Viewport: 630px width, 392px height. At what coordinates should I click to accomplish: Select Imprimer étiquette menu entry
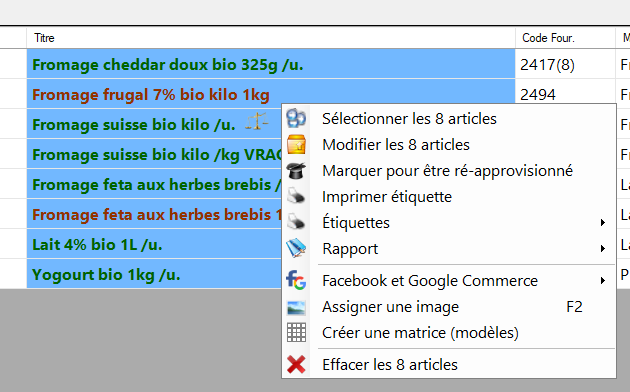coord(449,196)
